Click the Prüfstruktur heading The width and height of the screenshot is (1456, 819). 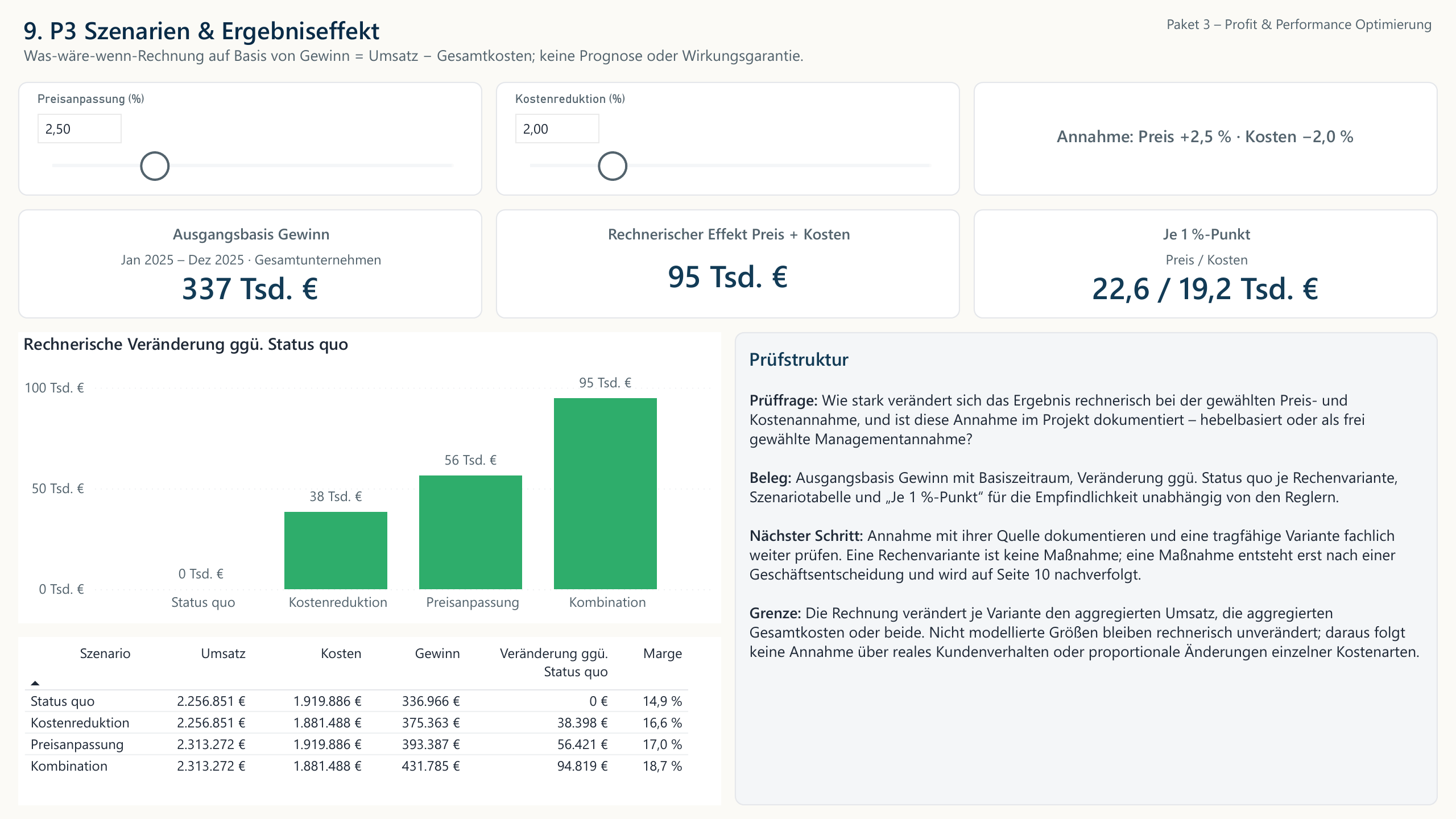[799, 359]
